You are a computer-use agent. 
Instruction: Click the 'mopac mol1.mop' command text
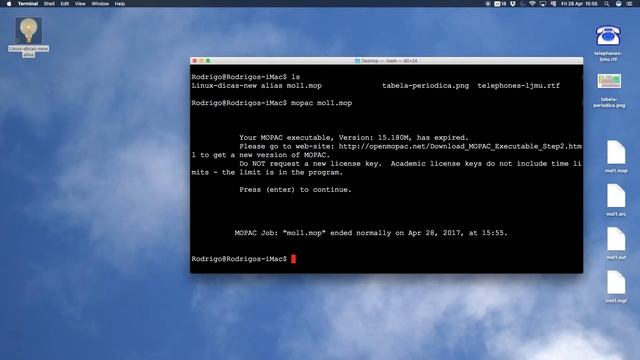[x=321, y=103]
